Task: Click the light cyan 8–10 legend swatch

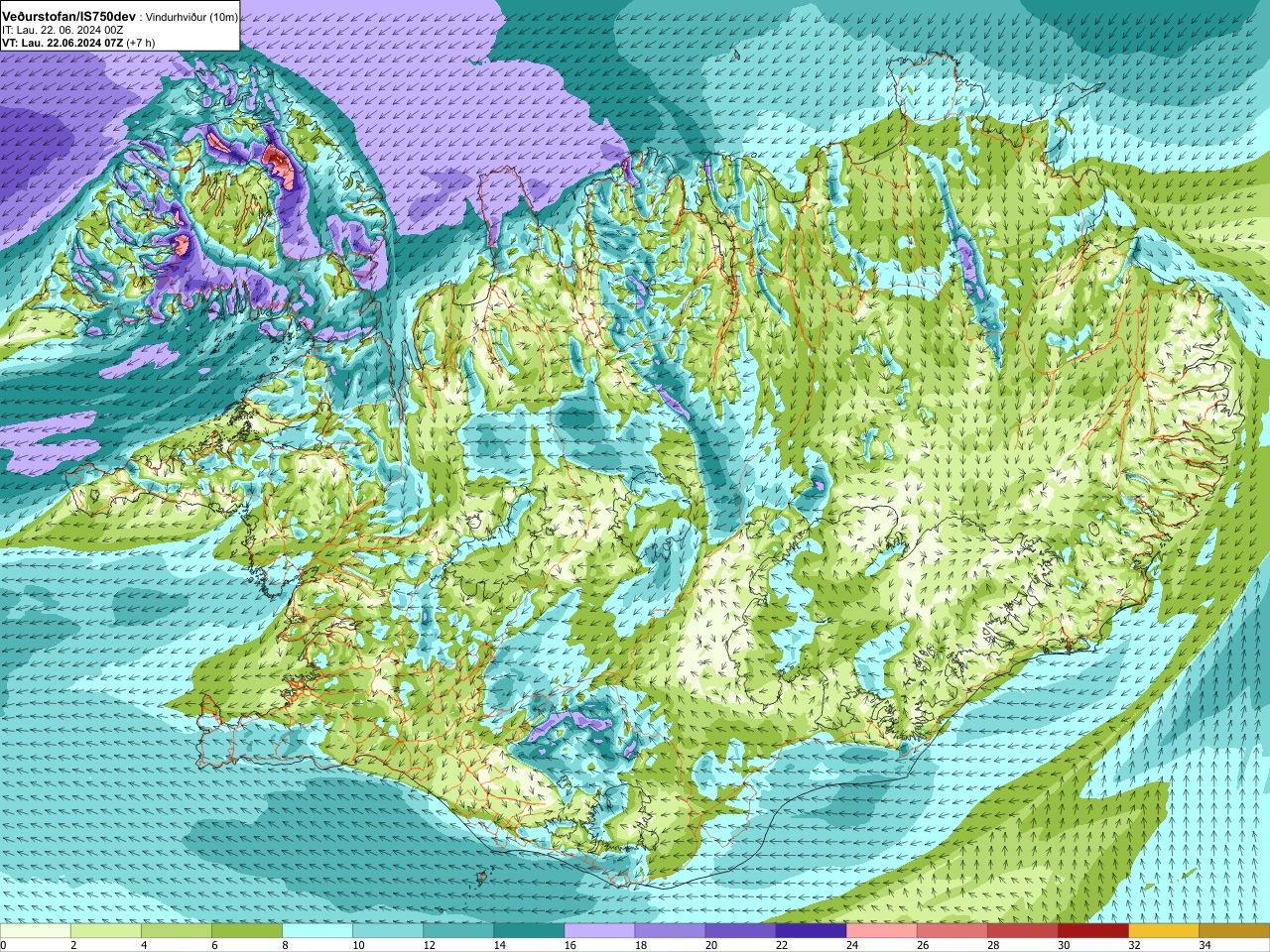Action: 317,931
